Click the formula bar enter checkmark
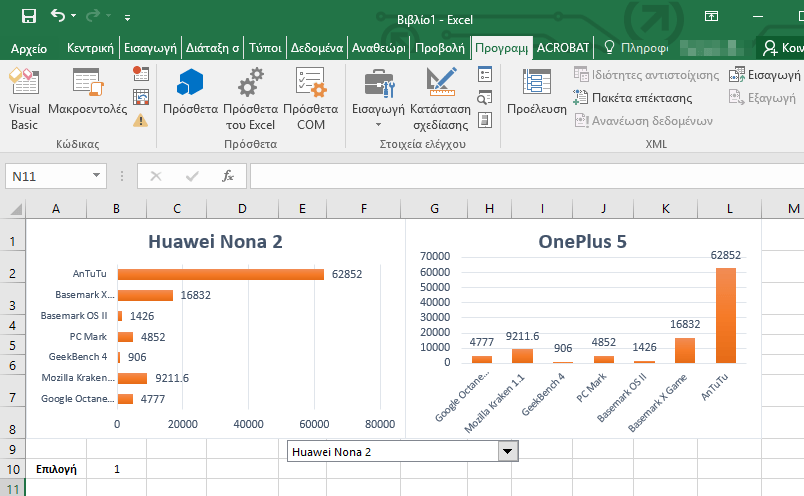Viewport: 804px width, 496px height. pyautogui.click(x=192, y=176)
